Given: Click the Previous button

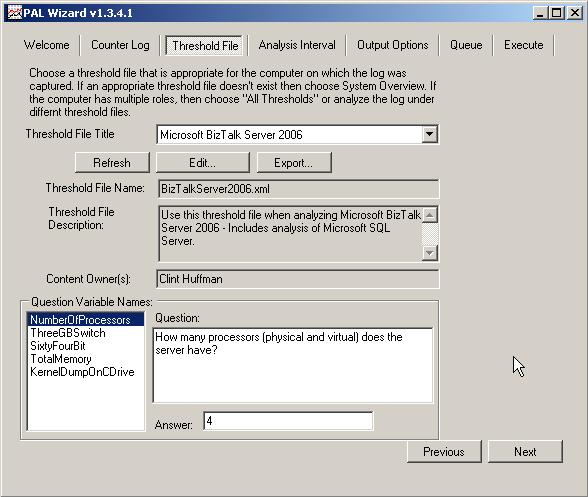Looking at the screenshot, I should 444,452.
